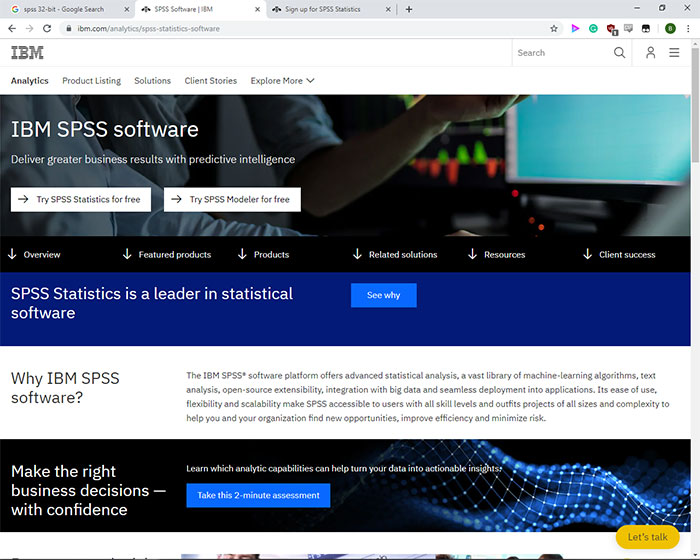Reload the page
This screenshot has width=700, height=560.
tap(47, 29)
